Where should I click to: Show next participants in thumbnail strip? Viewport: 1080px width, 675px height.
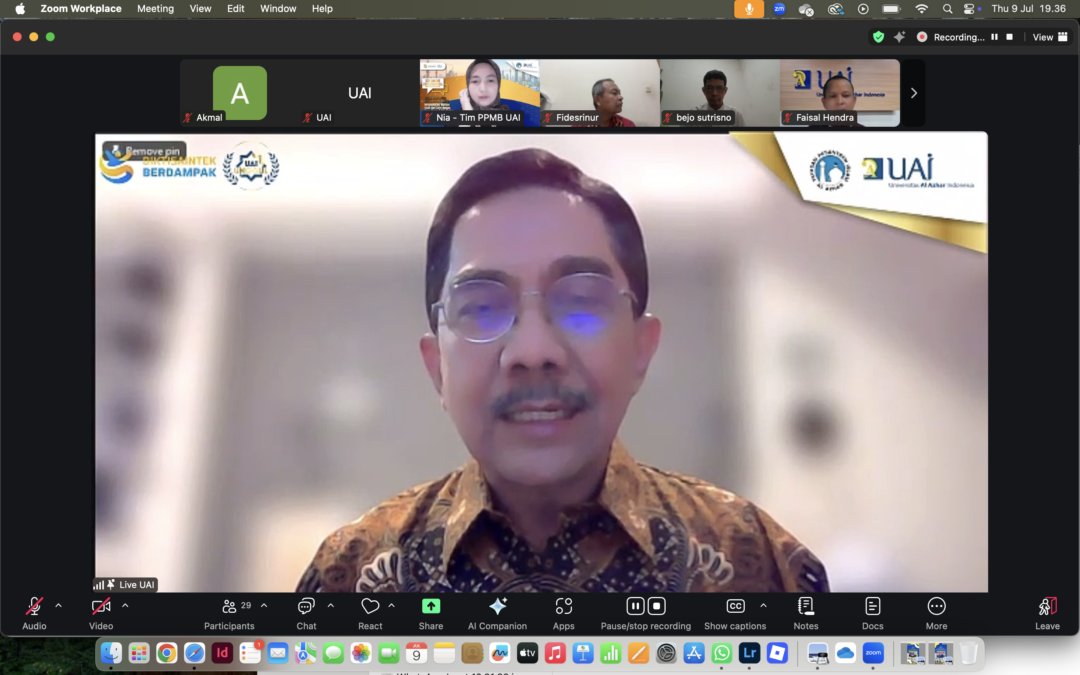point(914,93)
